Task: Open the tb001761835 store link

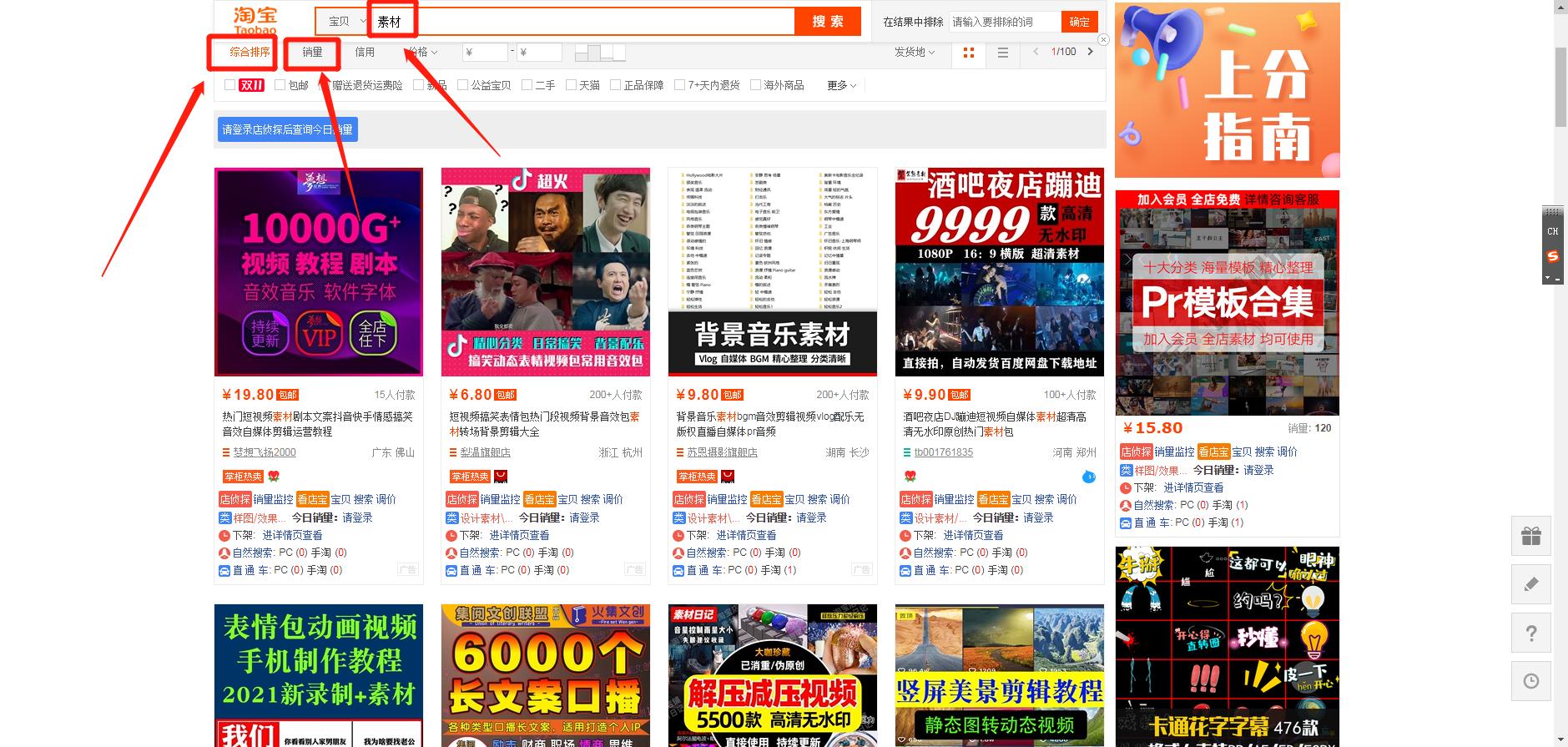Action: [944, 452]
